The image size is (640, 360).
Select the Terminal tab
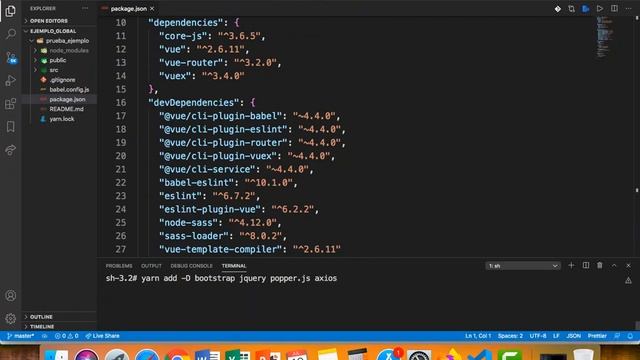pos(234,266)
